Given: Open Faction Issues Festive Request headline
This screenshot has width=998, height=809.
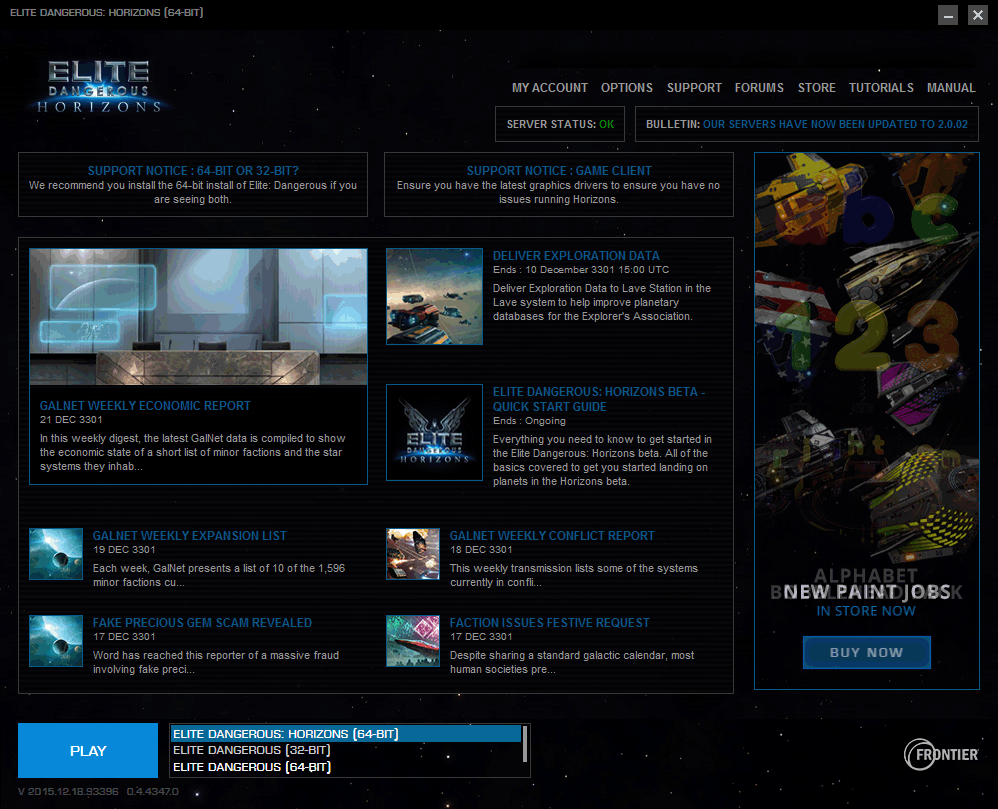Looking at the screenshot, I should (x=550, y=623).
